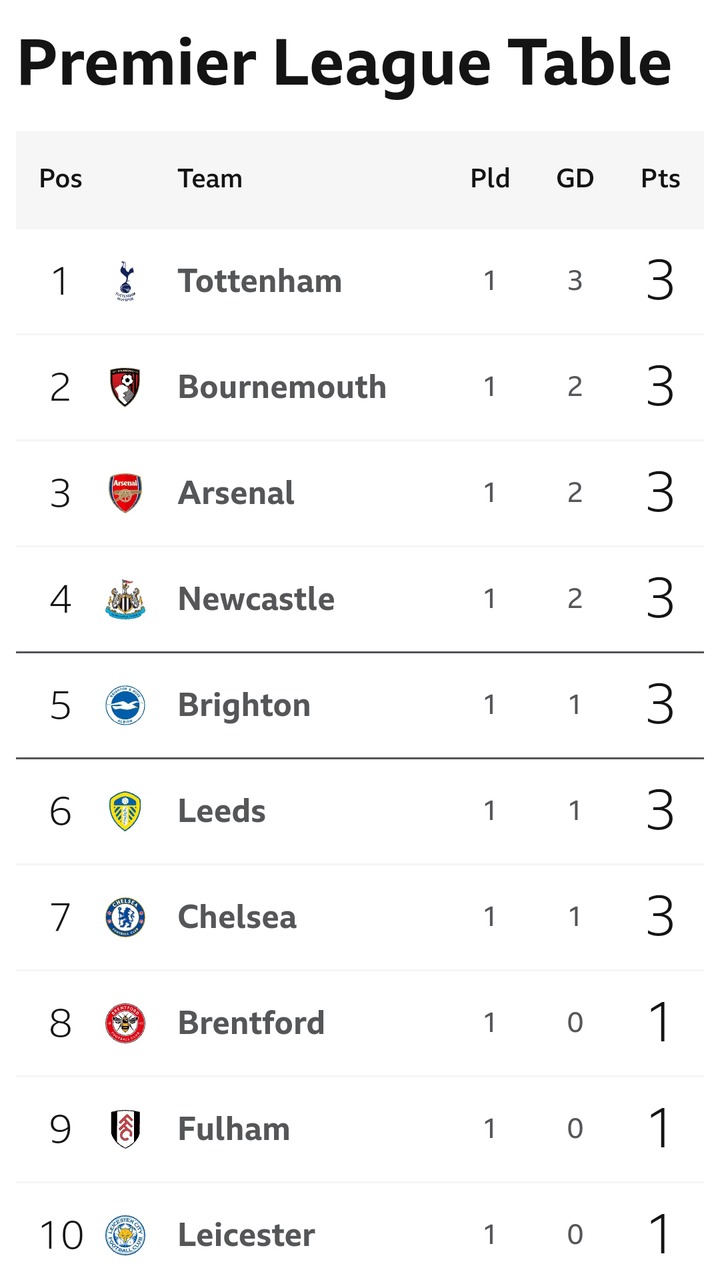The width and height of the screenshot is (720, 1274).
Task: Open the Tottenham team link
Action: 260,281
